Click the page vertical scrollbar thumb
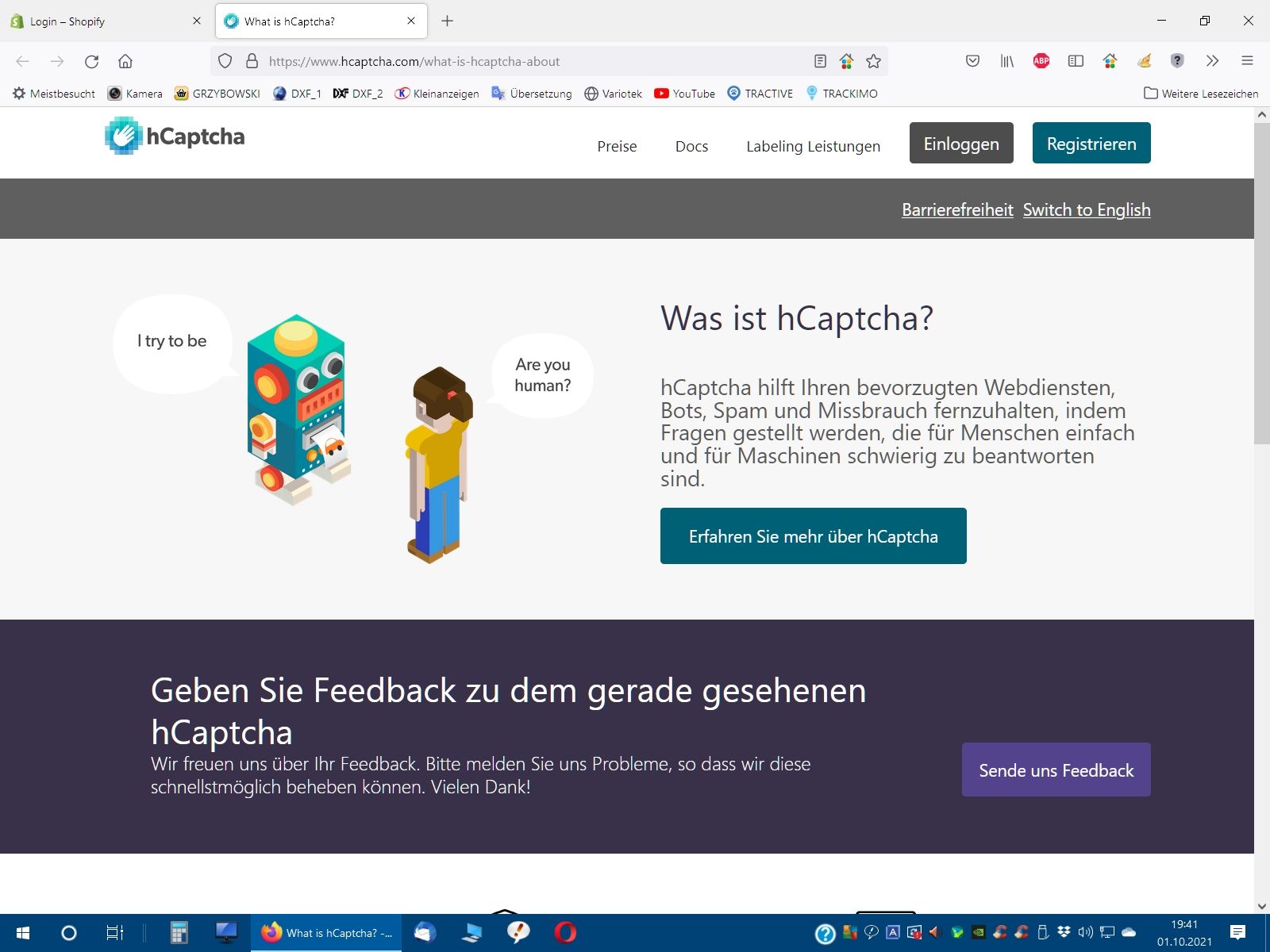Viewport: 1270px width, 952px height. coord(1262,283)
